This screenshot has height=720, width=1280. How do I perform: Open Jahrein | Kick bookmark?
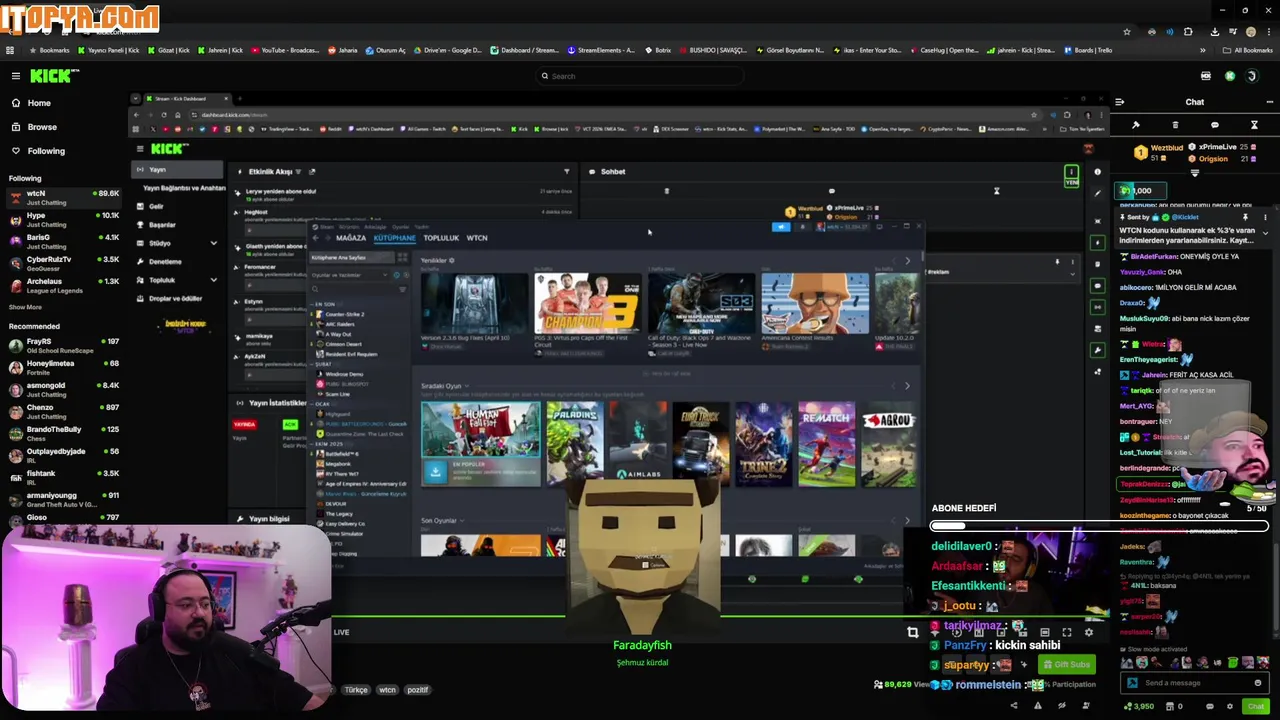coord(220,50)
